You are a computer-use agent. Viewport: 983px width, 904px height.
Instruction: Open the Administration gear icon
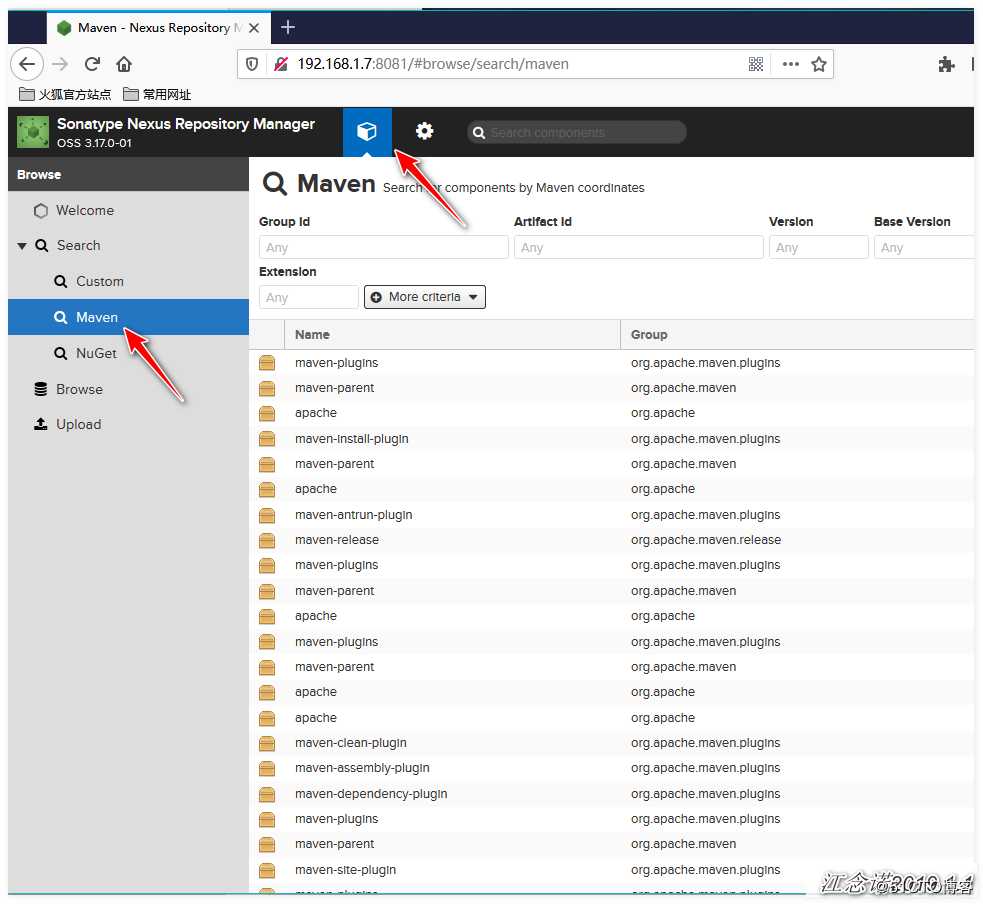tap(424, 131)
